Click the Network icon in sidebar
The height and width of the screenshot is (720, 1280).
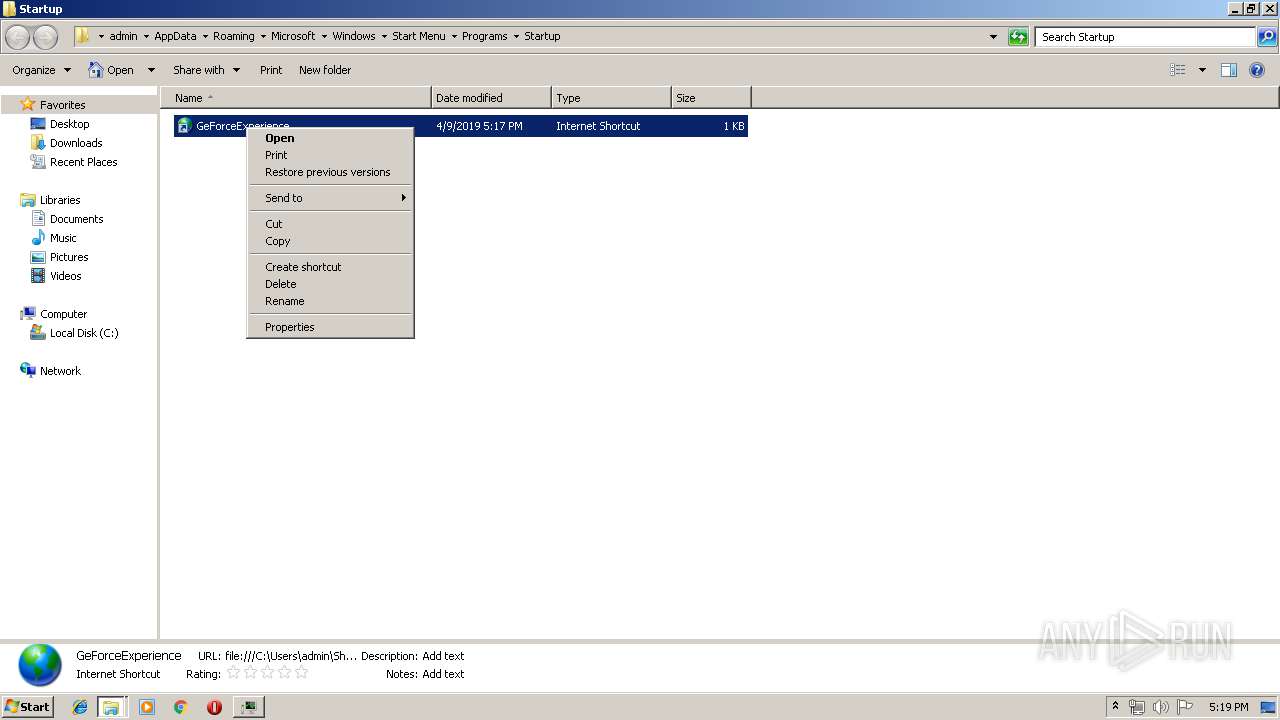pyautogui.click(x=28, y=371)
